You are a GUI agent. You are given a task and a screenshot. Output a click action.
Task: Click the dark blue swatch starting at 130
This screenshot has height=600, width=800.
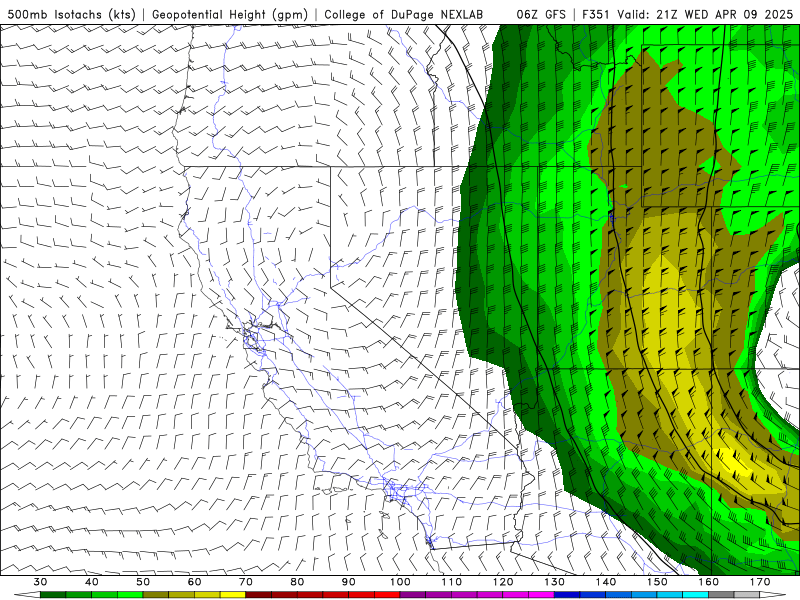pos(567,595)
